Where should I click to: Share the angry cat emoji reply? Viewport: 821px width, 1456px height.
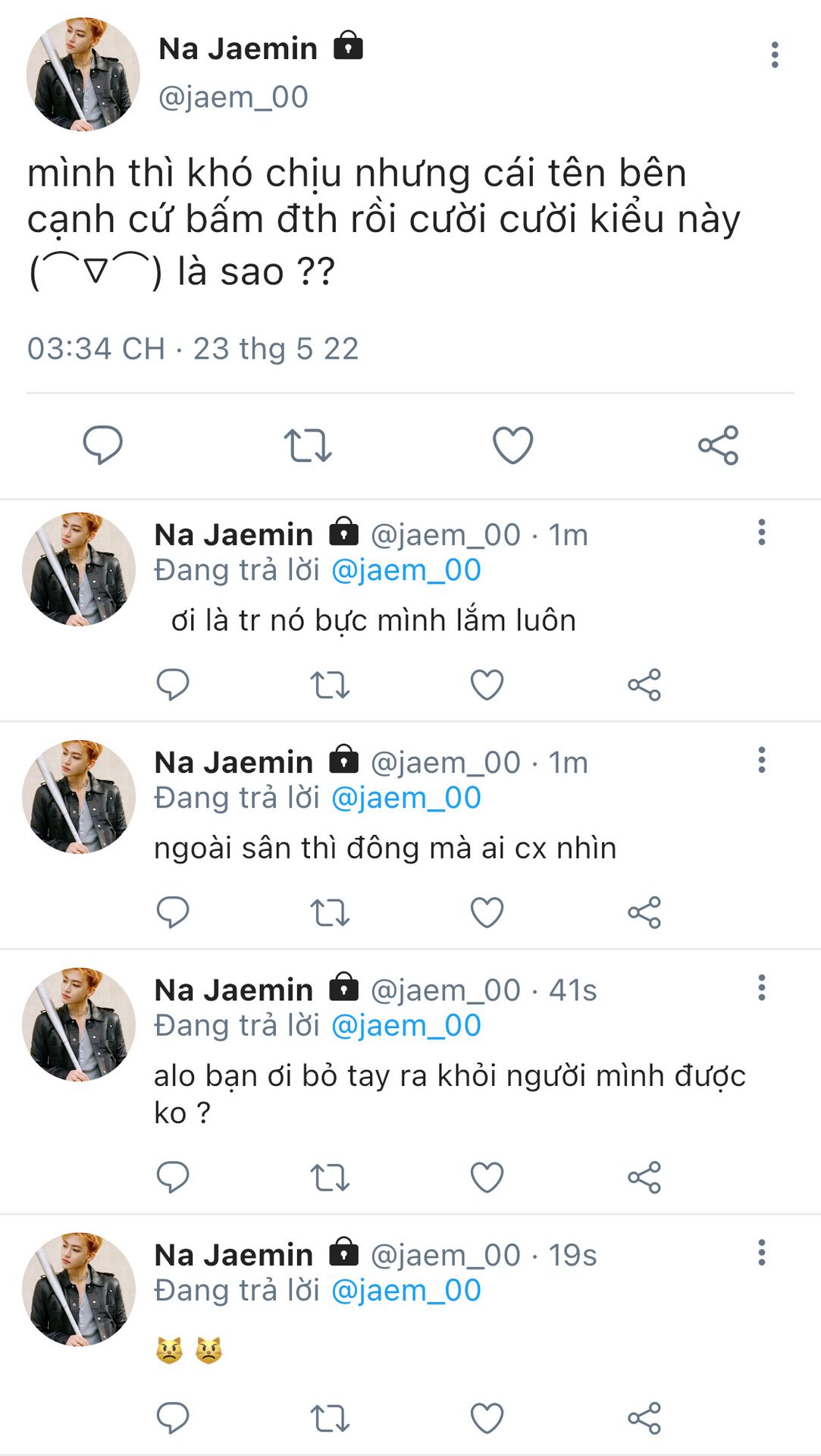point(644,1418)
